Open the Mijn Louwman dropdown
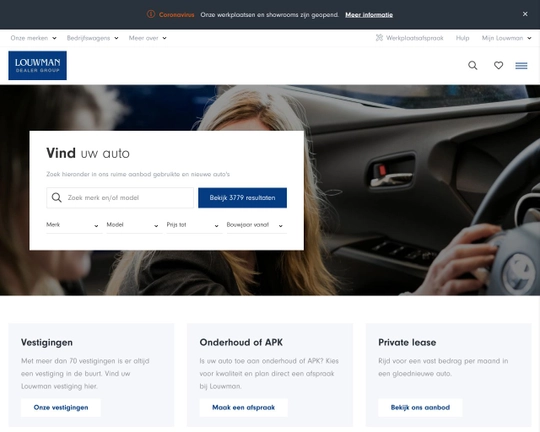 [x=506, y=38]
